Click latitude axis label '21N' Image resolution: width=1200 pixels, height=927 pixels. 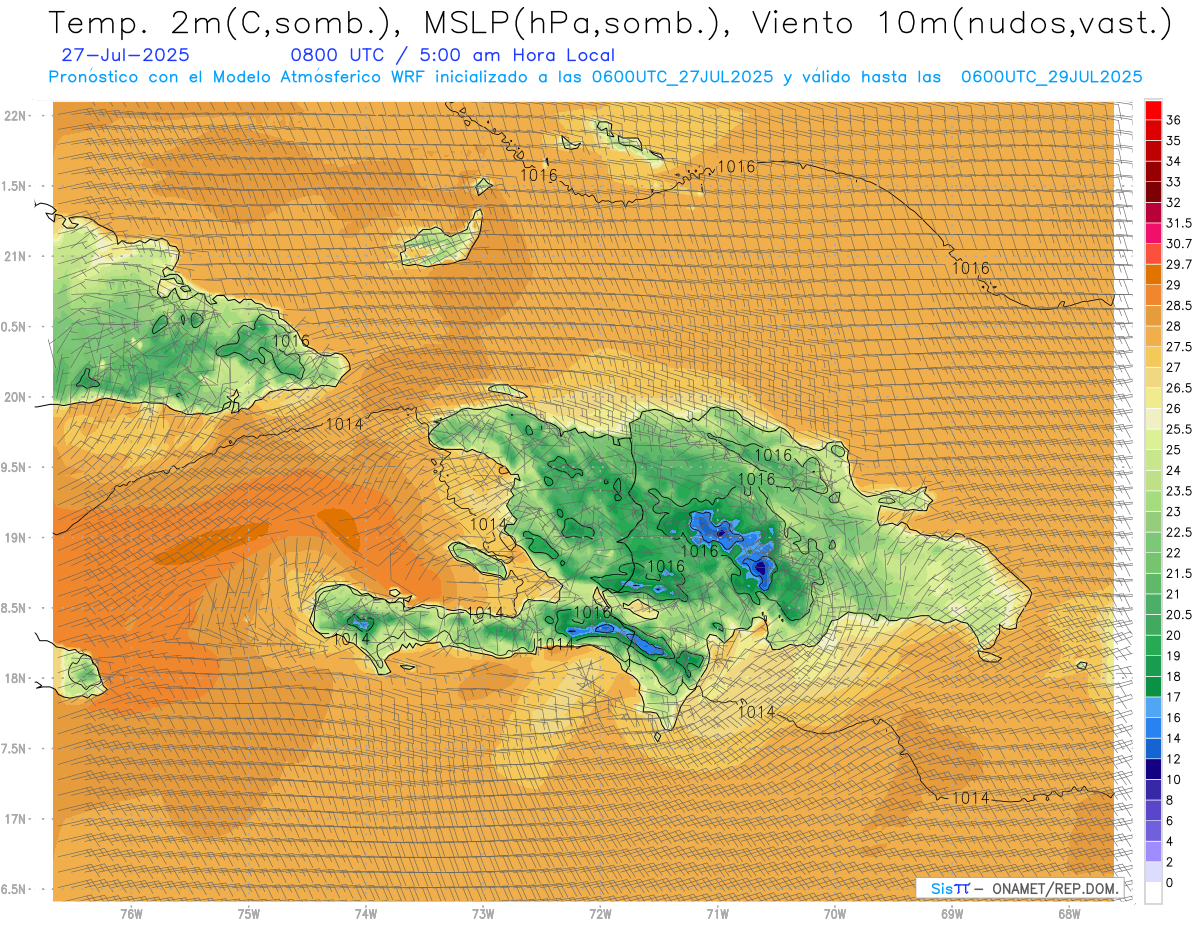16,257
